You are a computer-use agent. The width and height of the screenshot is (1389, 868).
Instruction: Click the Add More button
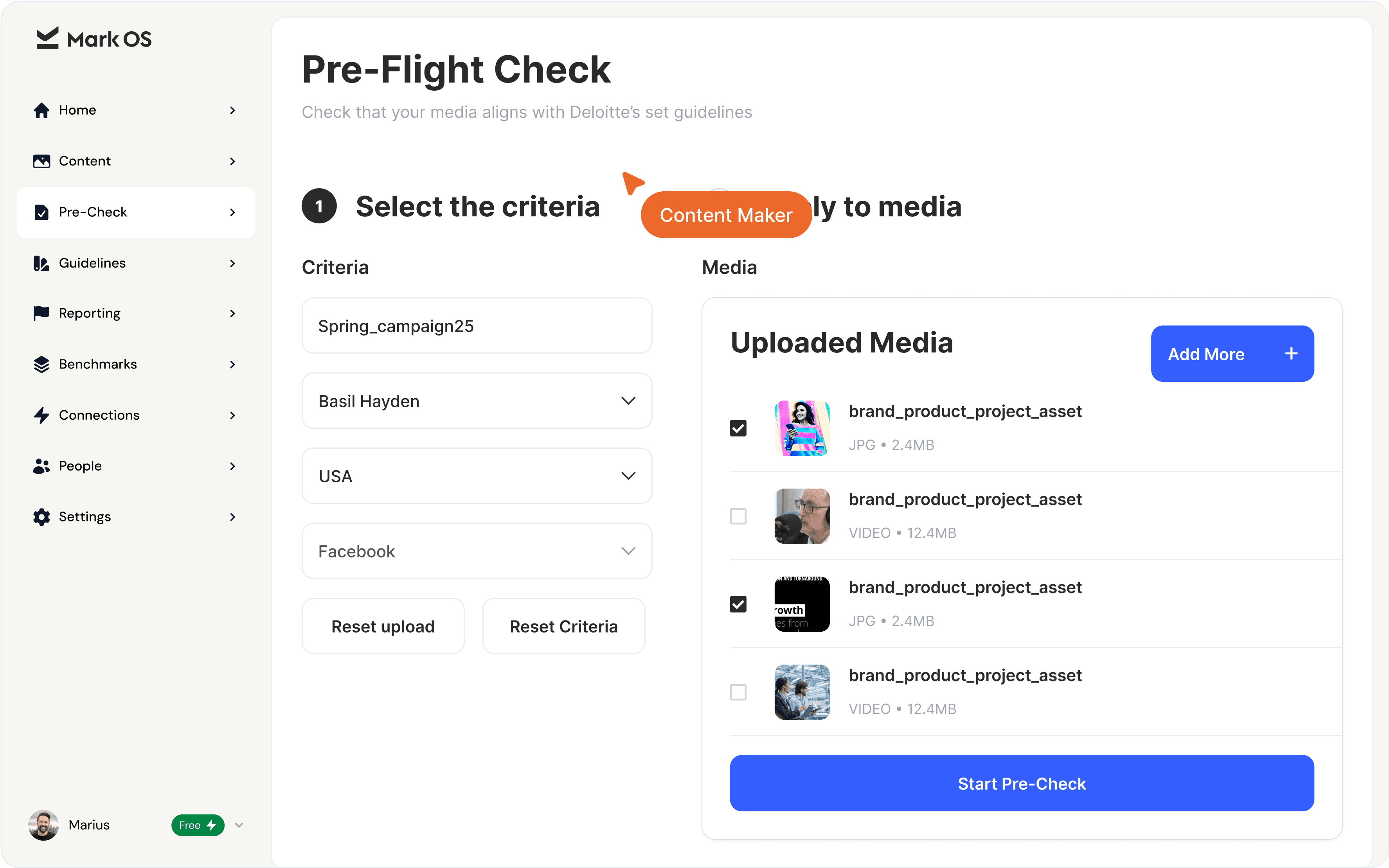(x=1232, y=354)
